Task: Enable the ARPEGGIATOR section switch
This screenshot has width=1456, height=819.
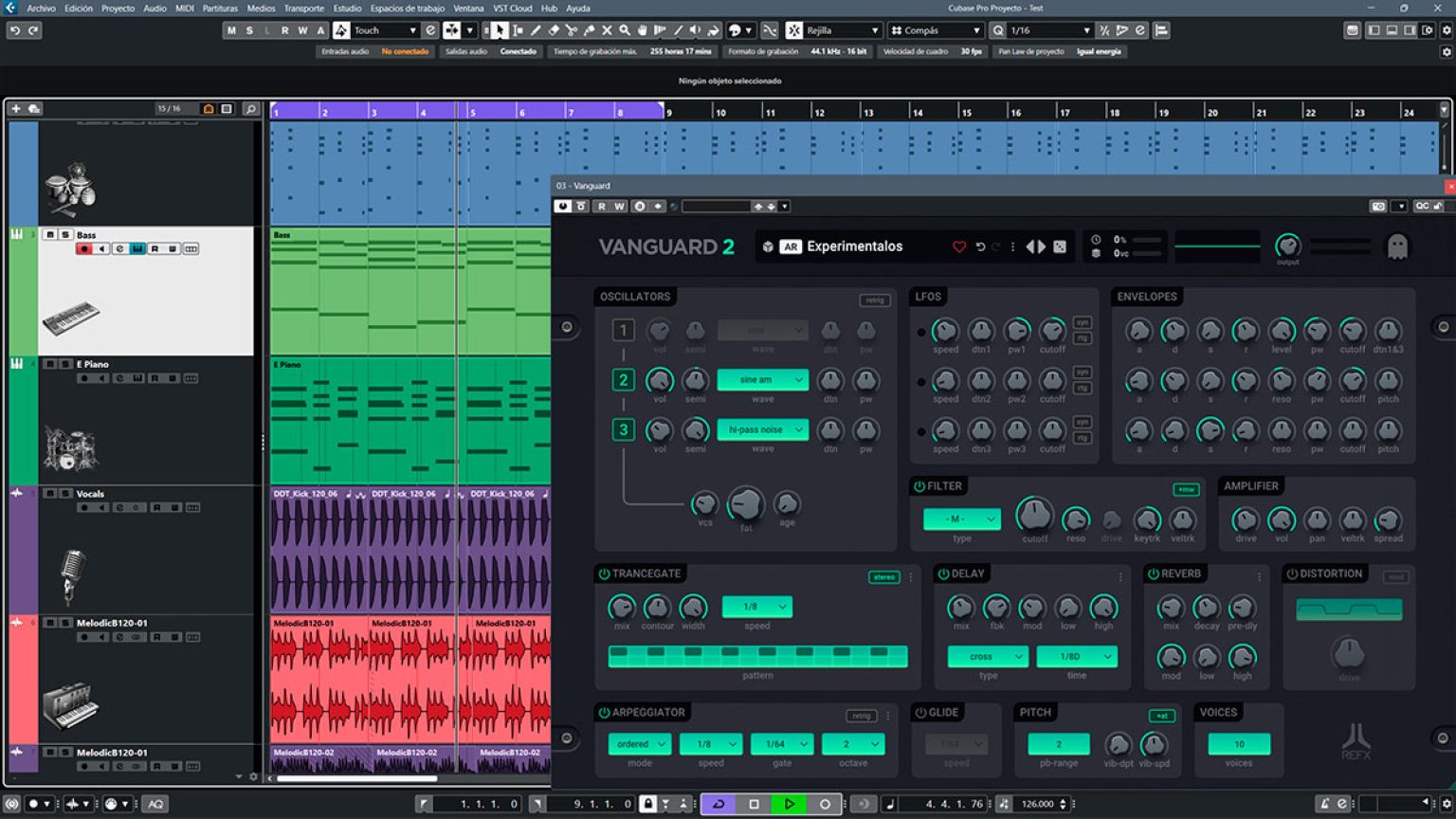Action: click(604, 713)
